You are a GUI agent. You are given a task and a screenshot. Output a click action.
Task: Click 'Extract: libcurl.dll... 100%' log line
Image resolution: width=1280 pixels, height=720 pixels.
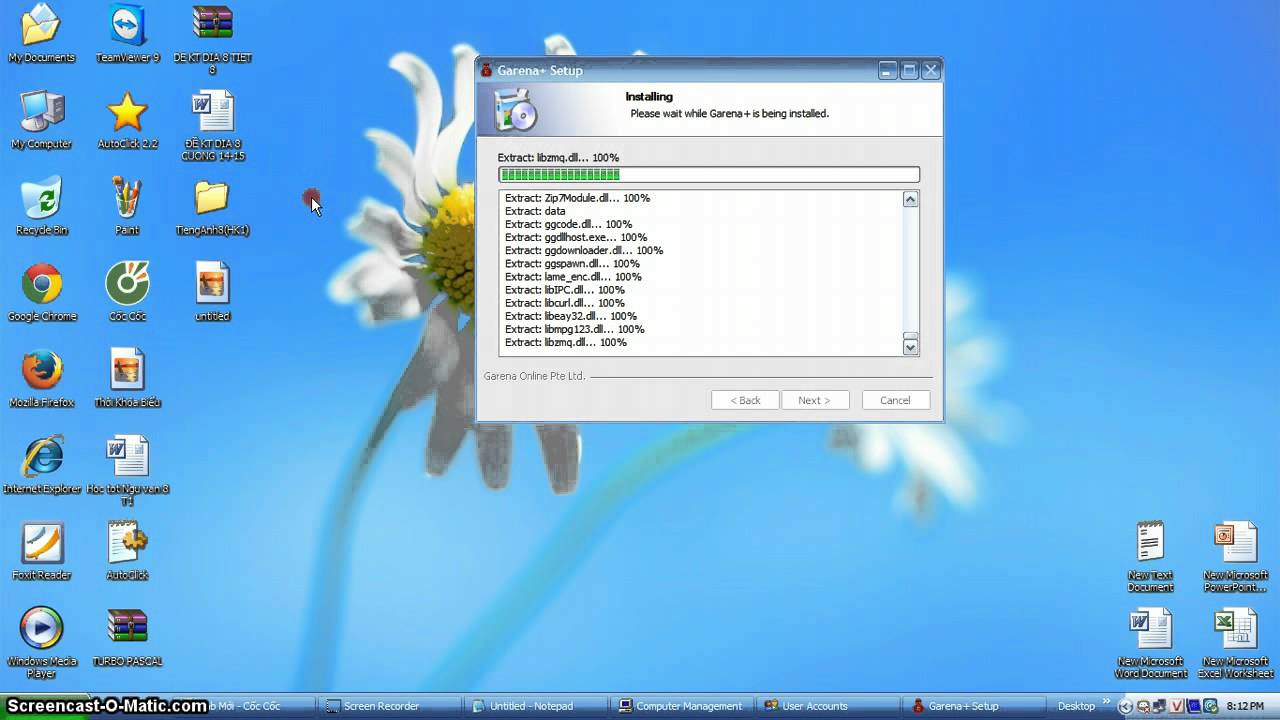click(x=564, y=302)
